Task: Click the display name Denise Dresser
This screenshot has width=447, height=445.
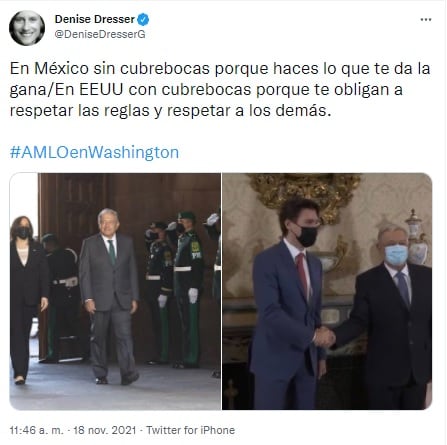Action: pos(95,19)
